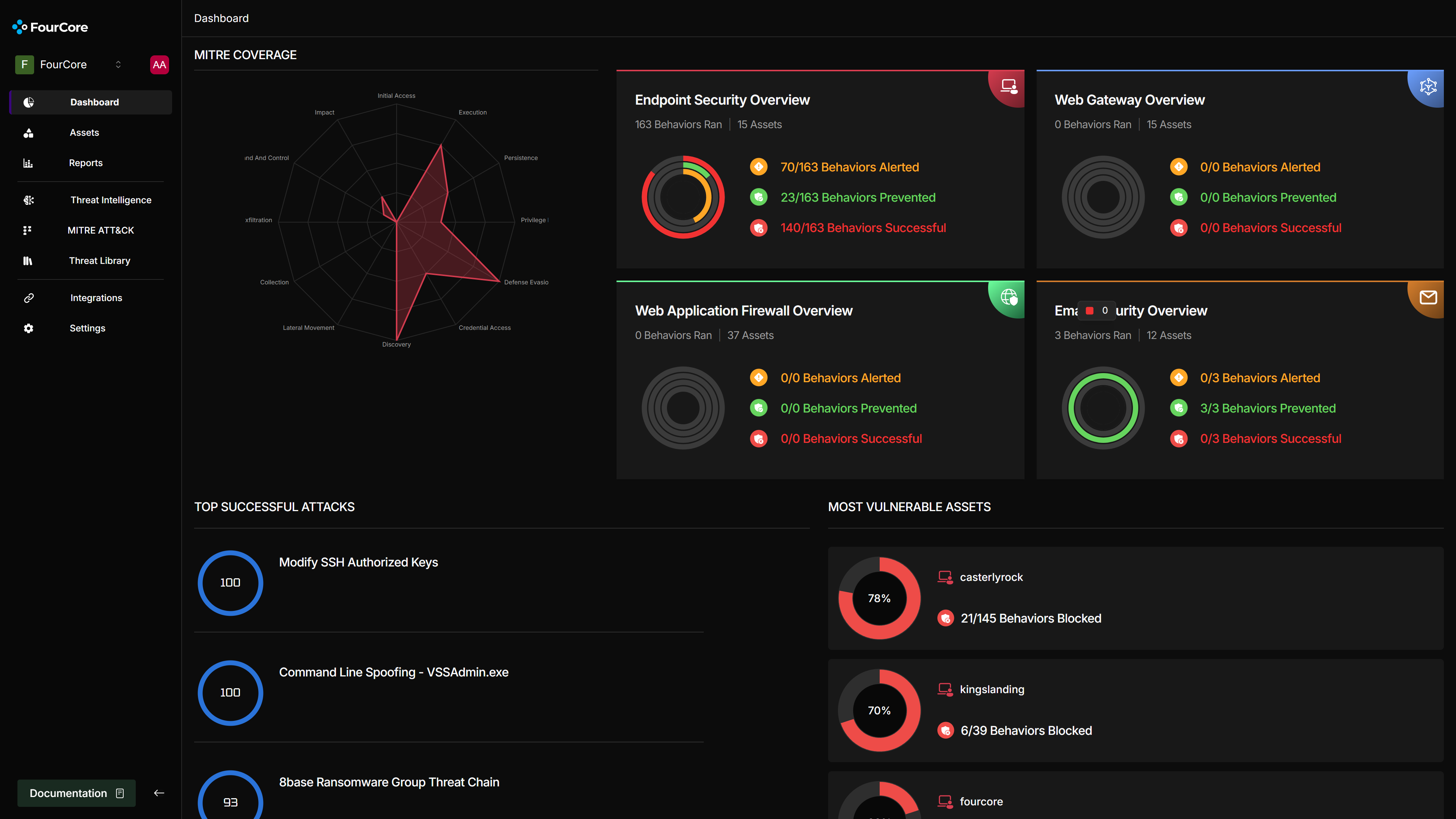
Task: Open the fourcore asset
Action: [981, 802]
